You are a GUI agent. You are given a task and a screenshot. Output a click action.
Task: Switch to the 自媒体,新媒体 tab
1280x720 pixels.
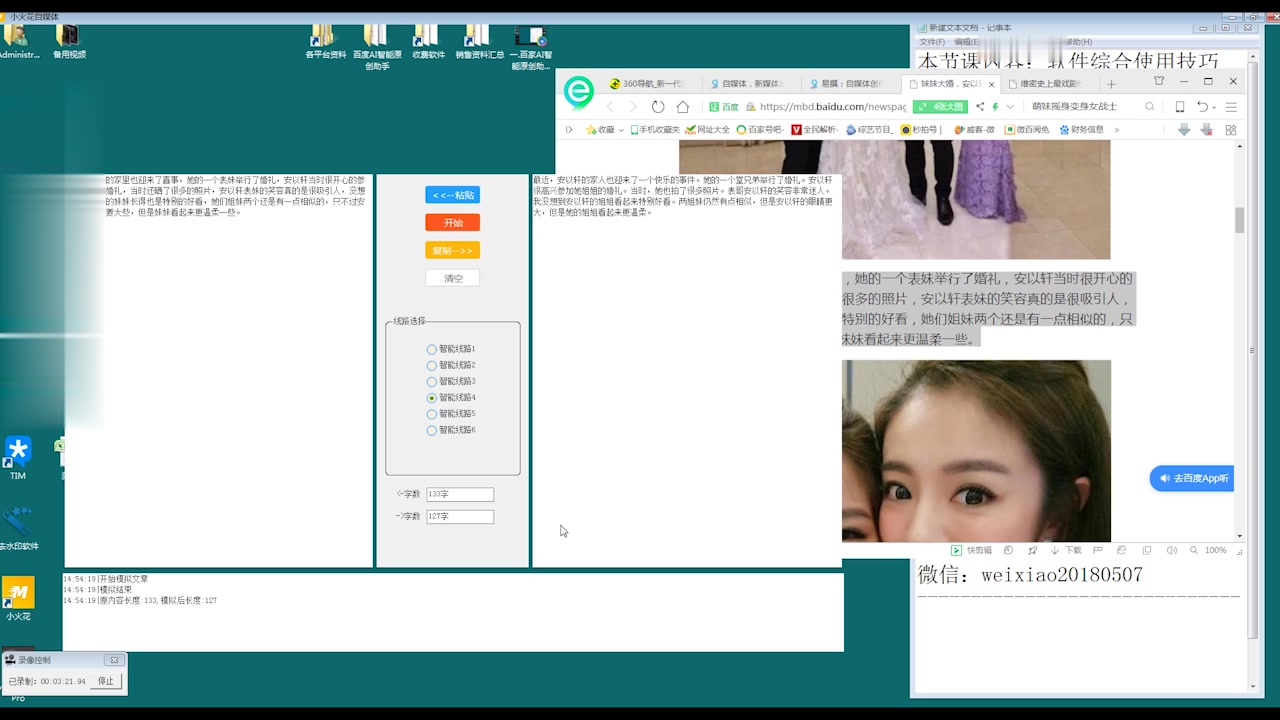point(751,84)
